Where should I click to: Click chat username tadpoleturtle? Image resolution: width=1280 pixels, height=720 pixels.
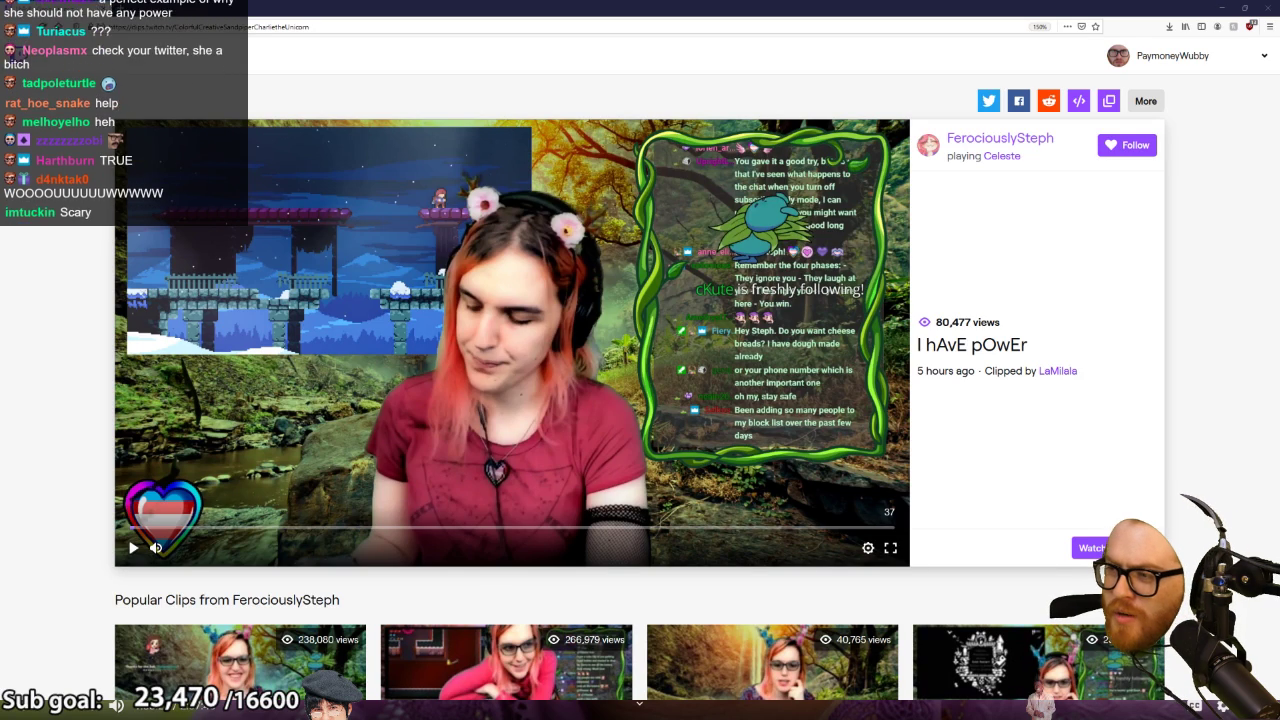(x=59, y=83)
